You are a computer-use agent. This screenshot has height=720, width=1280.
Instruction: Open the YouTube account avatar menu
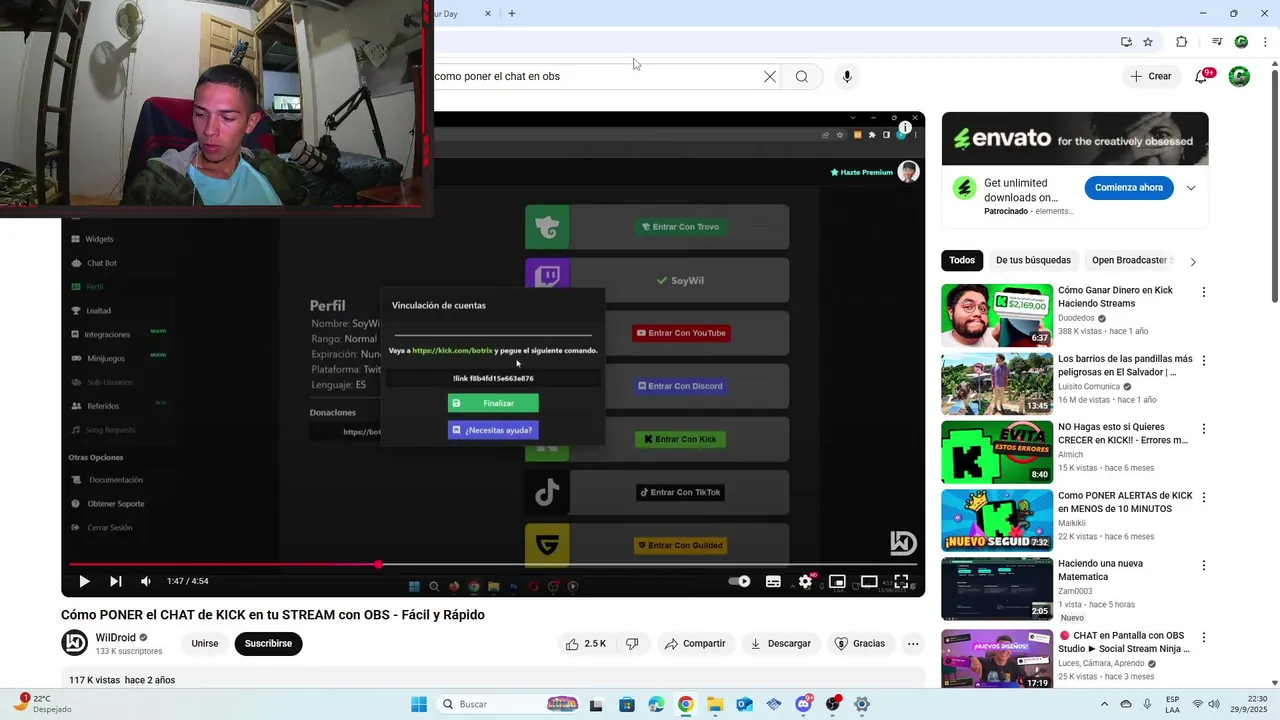(1239, 76)
